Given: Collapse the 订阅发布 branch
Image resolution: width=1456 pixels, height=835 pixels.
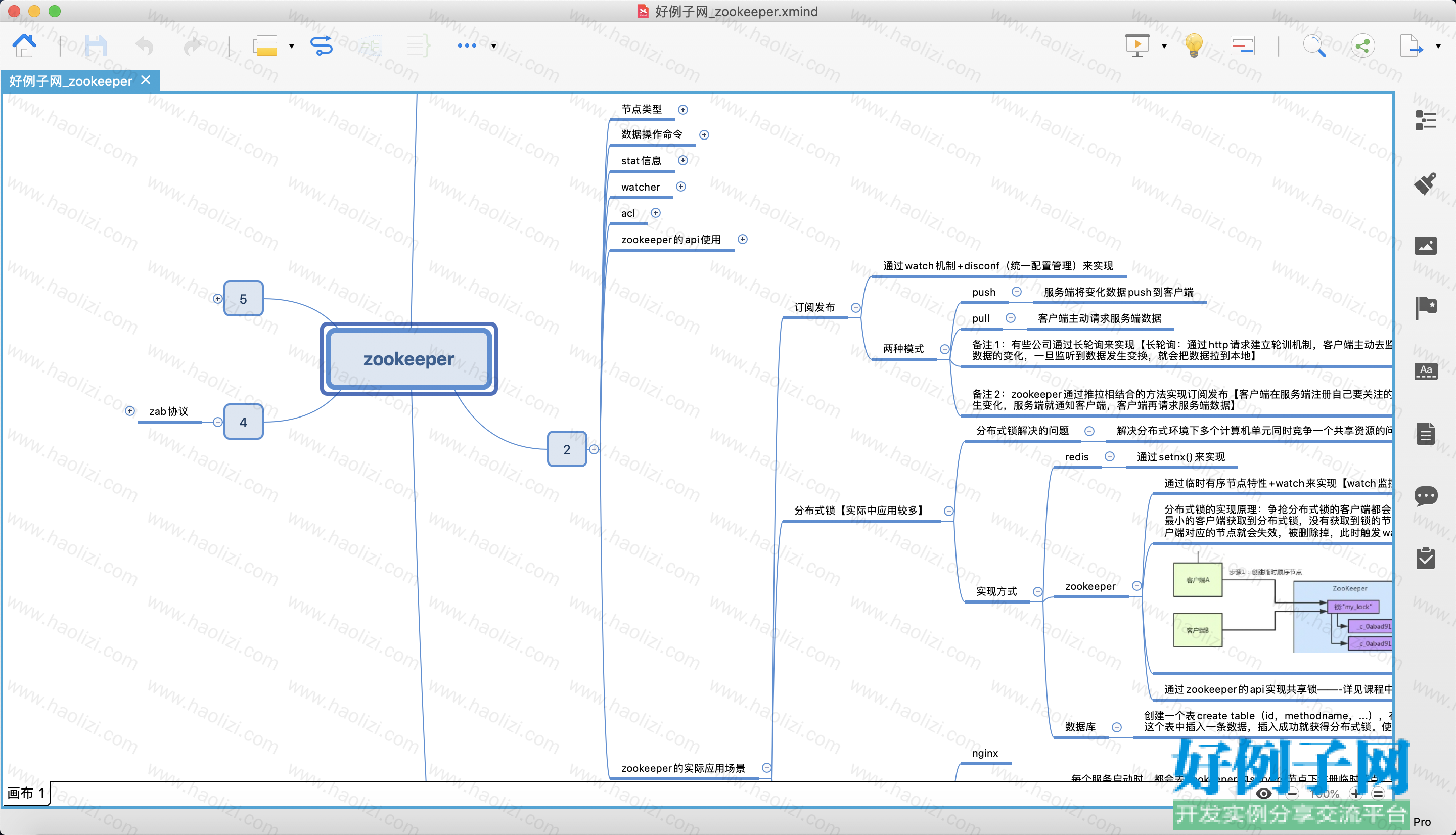Looking at the screenshot, I should tap(855, 308).
